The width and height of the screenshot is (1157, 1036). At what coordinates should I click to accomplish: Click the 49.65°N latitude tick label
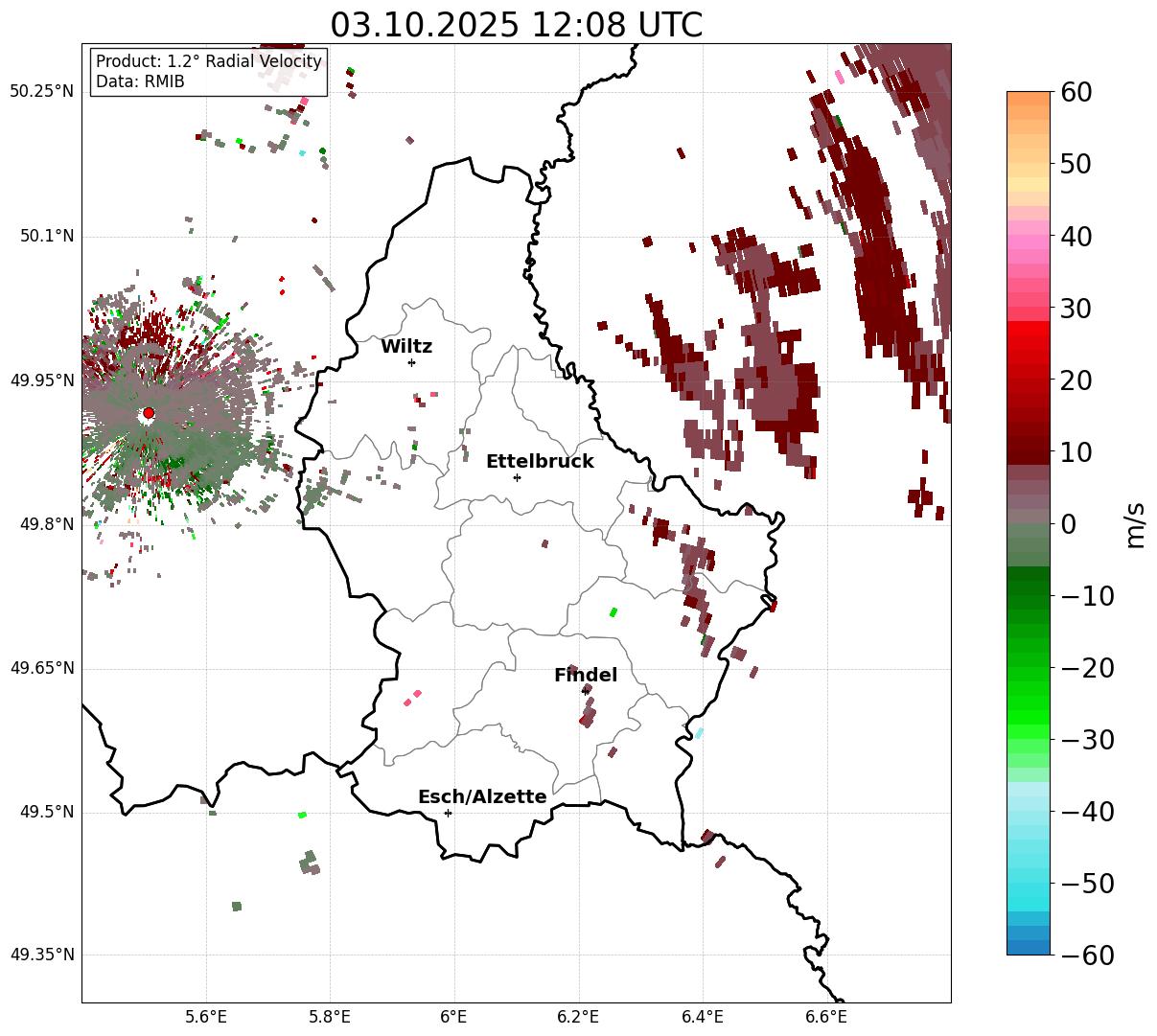click(x=41, y=668)
